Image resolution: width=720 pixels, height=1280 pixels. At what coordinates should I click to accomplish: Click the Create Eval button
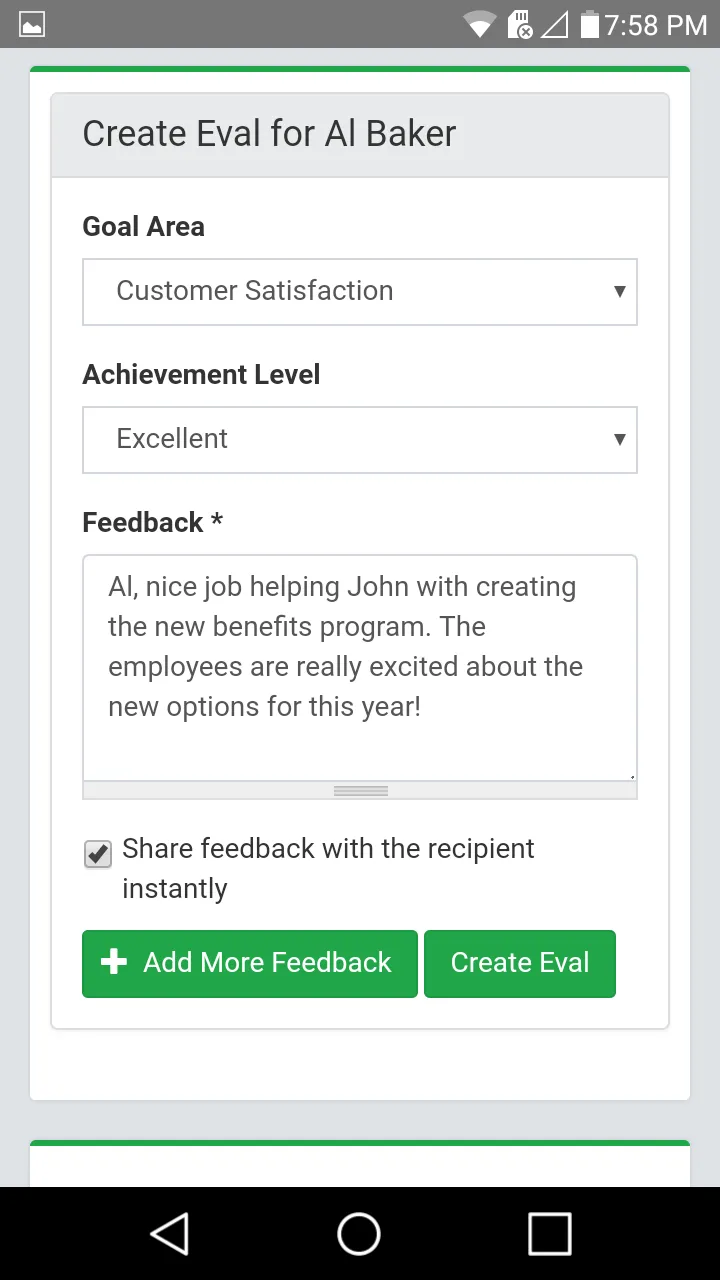[520, 964]
